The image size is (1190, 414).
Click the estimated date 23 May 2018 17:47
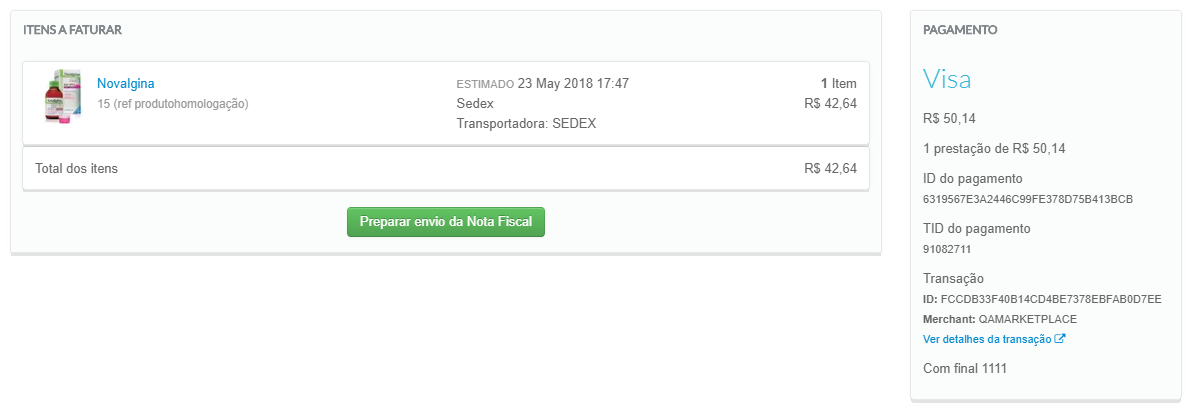tap(573, 83)
